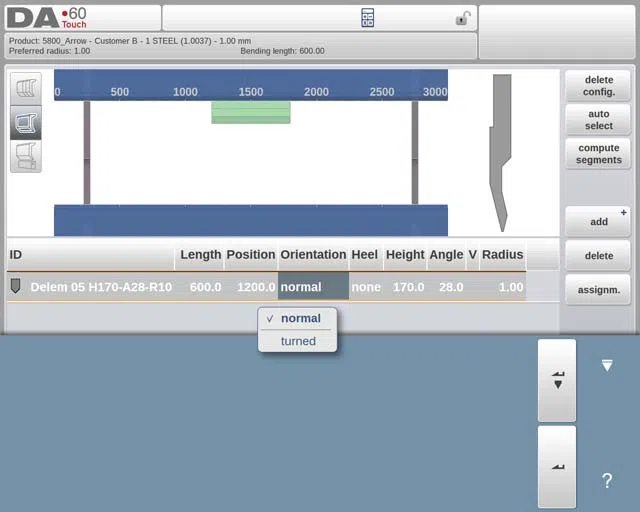Open help with the question mark
The image size is (640, 512).
[607, 480]
